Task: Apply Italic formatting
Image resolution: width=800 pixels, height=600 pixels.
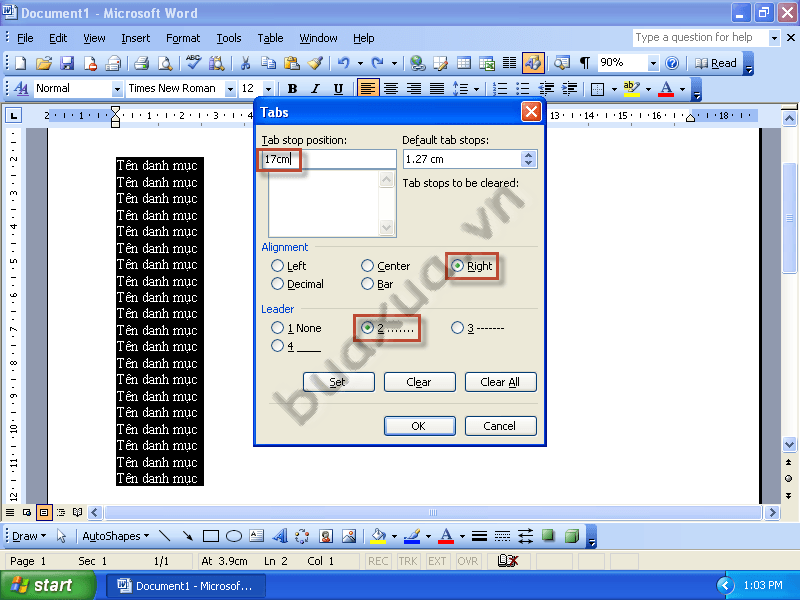Action: point(315,89)
